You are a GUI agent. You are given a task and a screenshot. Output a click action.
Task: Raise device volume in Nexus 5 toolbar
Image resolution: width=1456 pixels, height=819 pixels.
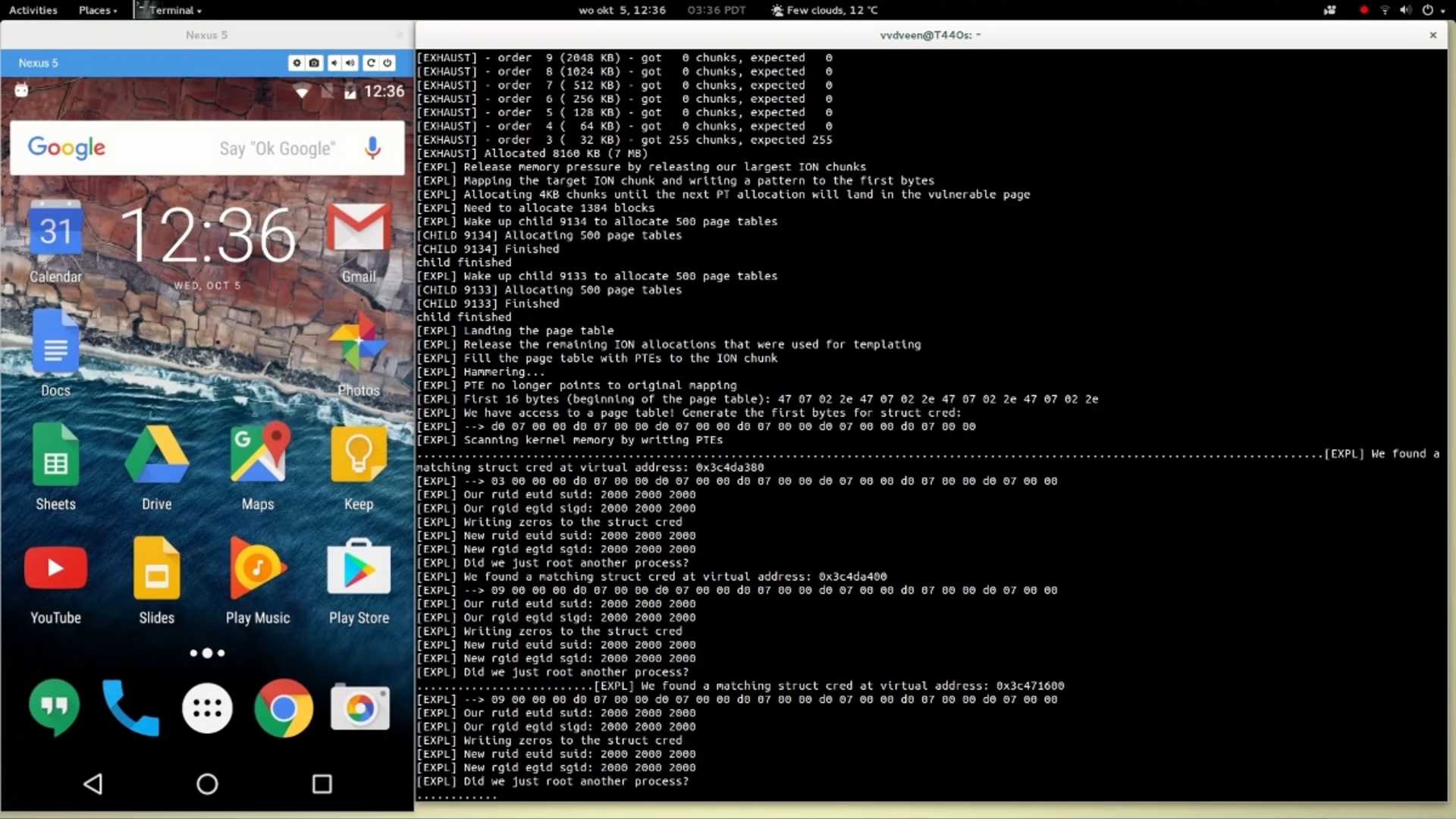350,63
